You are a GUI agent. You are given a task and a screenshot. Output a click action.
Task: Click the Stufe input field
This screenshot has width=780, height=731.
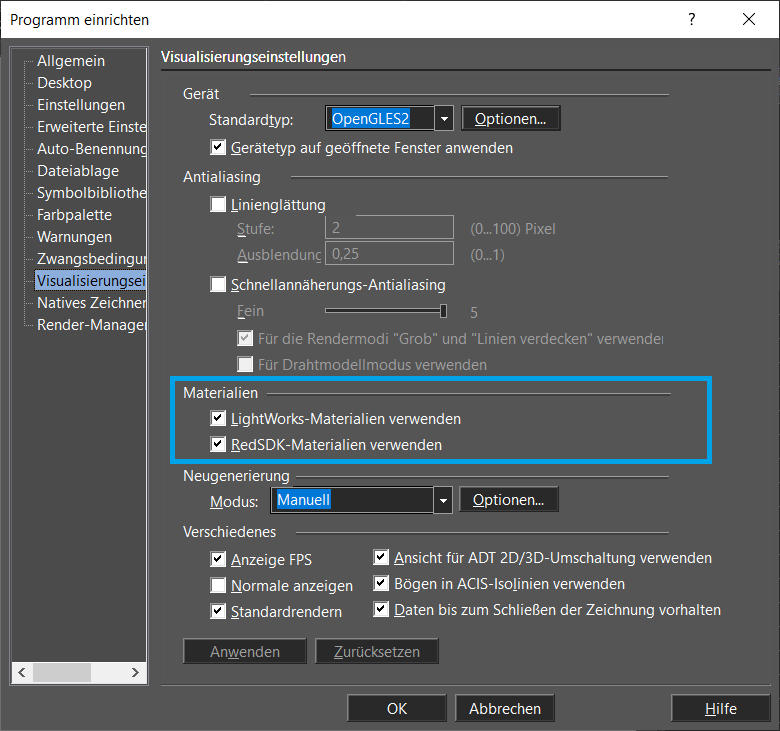[390, 228]
